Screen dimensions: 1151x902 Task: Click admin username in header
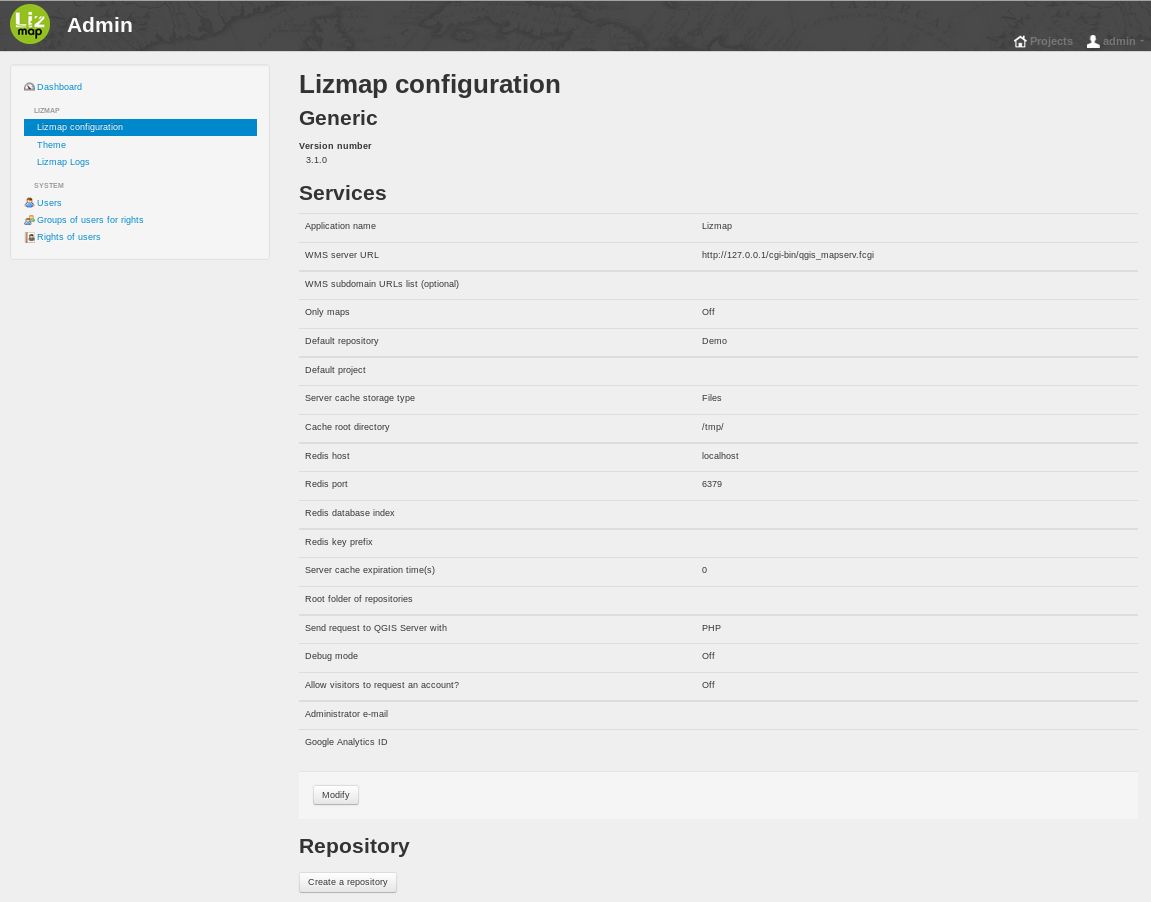(x=1119, y=42)
